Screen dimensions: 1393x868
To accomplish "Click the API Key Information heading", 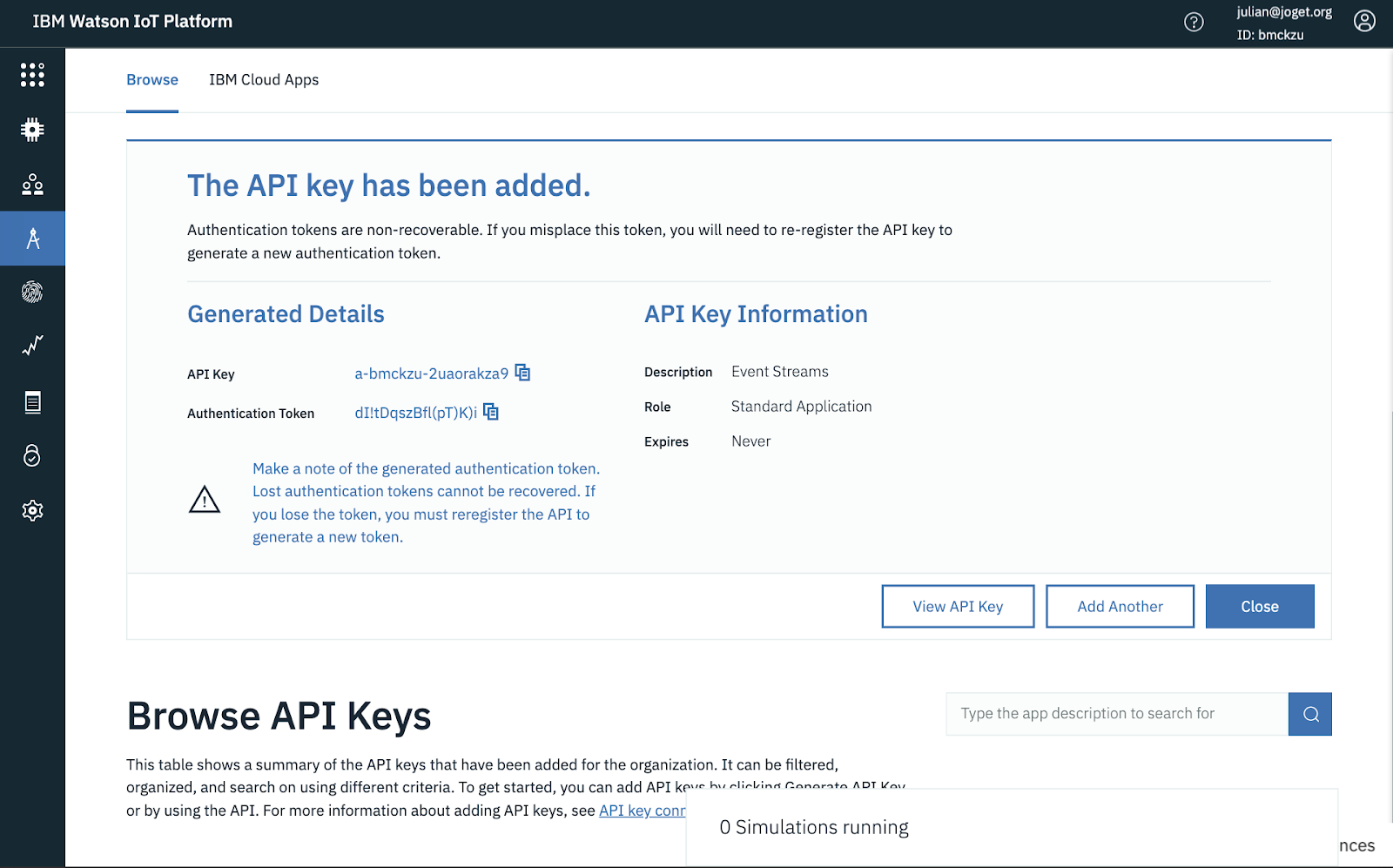I will (x=756, y=314).
